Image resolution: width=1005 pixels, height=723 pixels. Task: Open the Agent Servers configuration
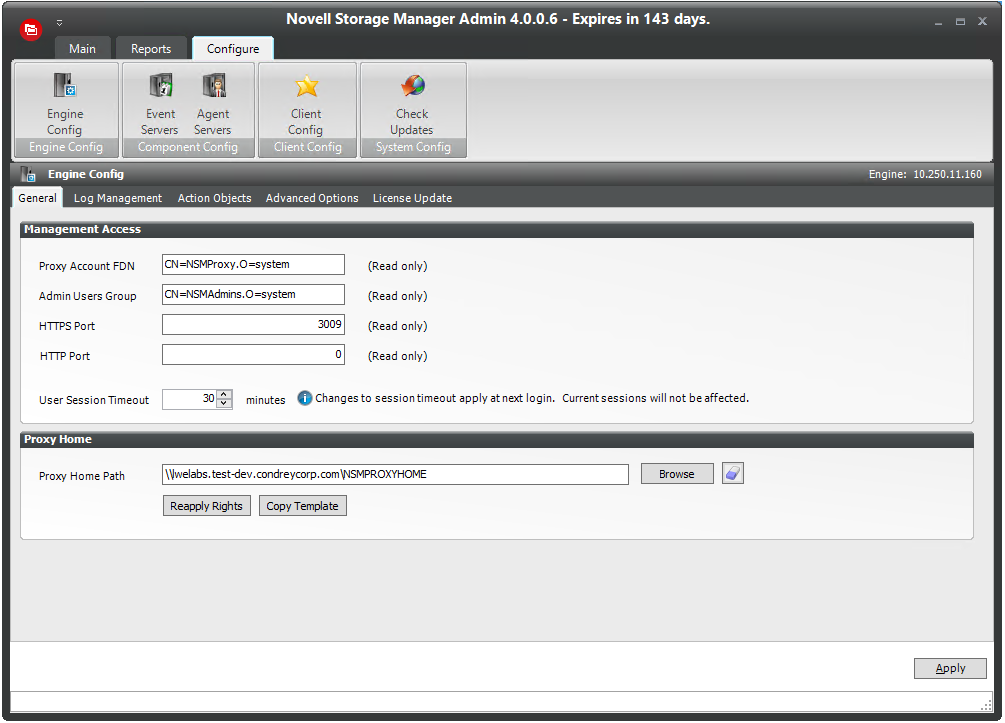(x=213, y=104)
